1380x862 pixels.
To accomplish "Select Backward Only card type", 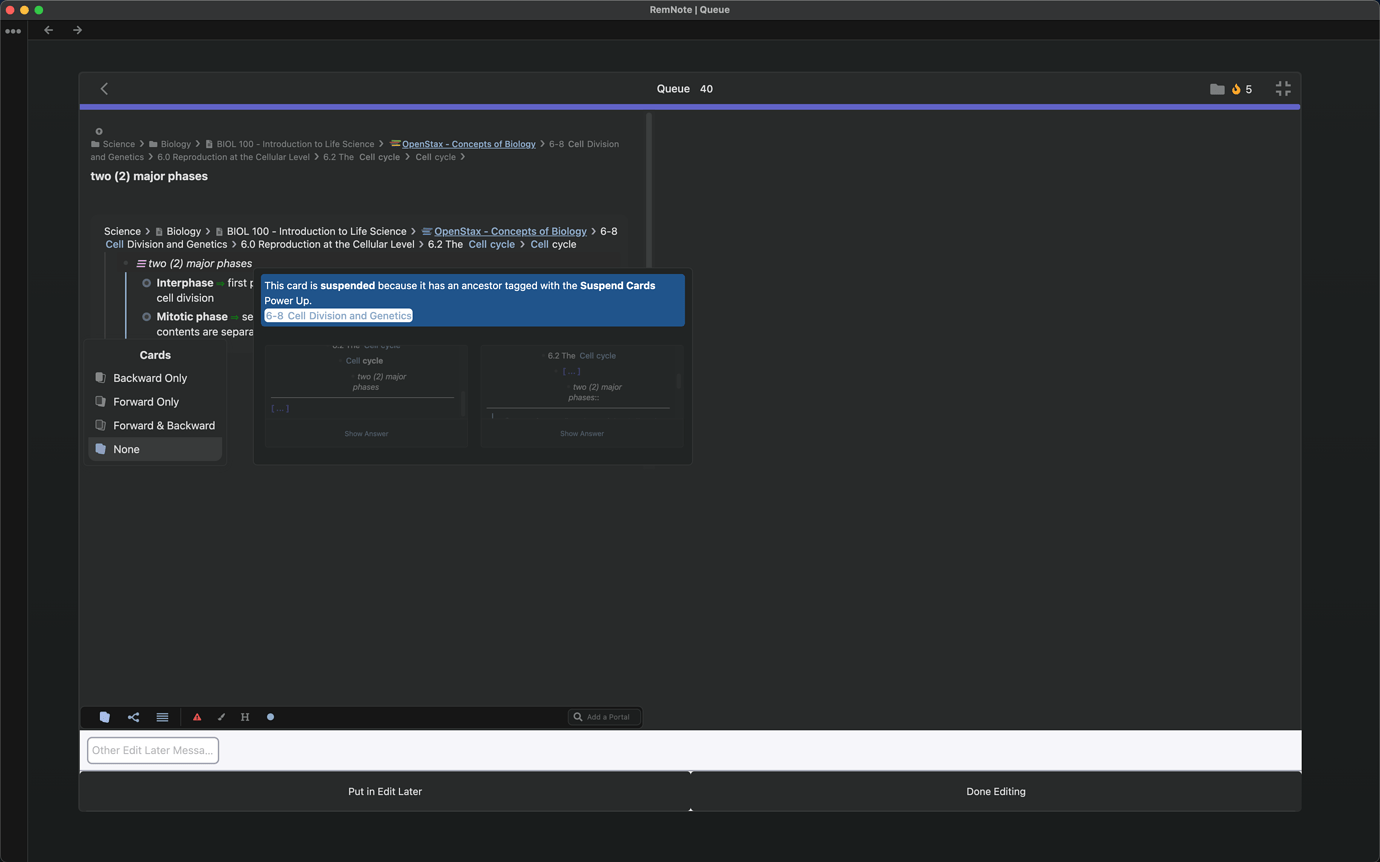I will click(150, 377).
